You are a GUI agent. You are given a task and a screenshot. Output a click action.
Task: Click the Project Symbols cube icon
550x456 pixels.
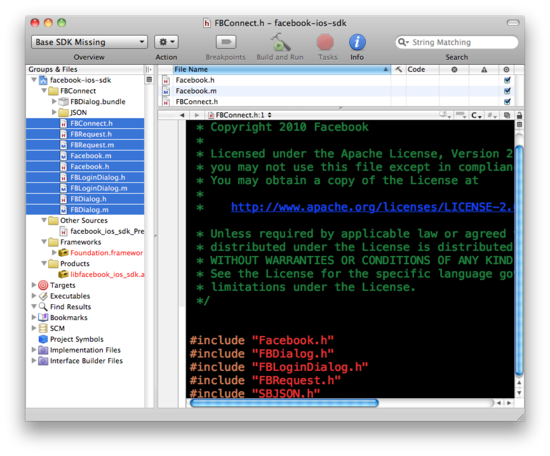coord(43,339)
